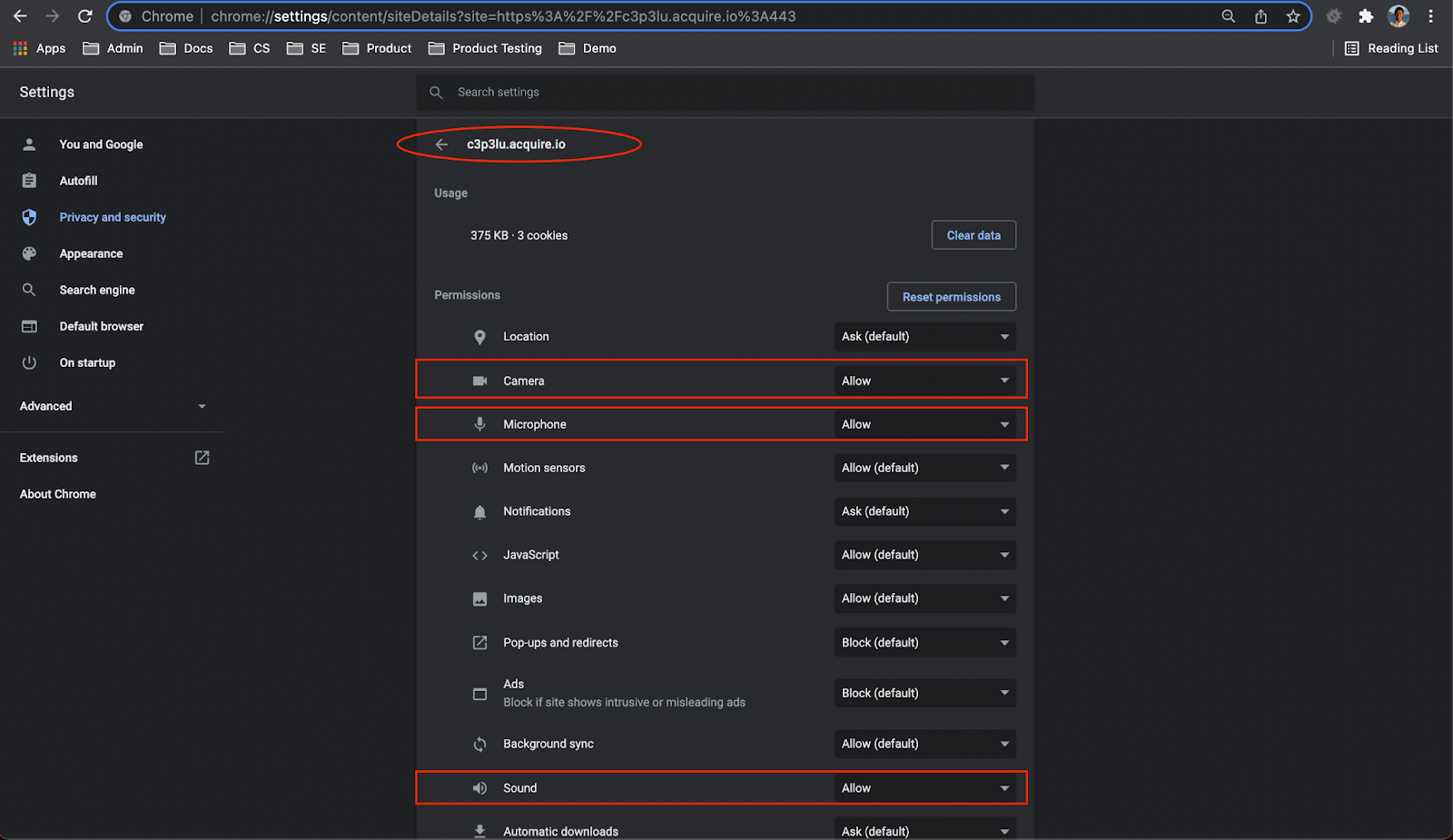Open the Docs bookmarks folder
1453x840 pixels.
click(x=186, y=48)
